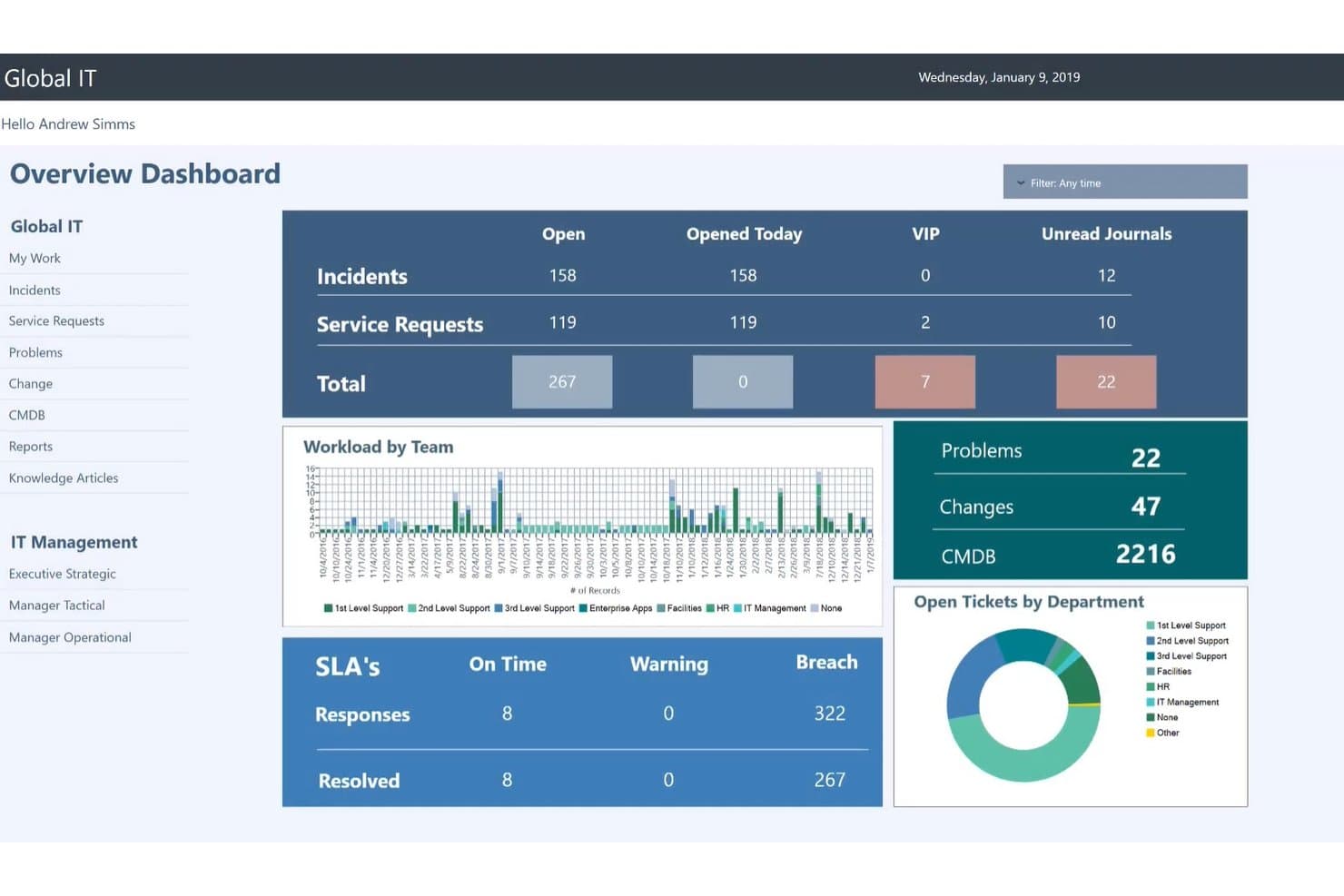The width and height of the screenshot is (1344, 896).
Task: Select Problems in the sidebar menu
Action: [x=35, y=353]
